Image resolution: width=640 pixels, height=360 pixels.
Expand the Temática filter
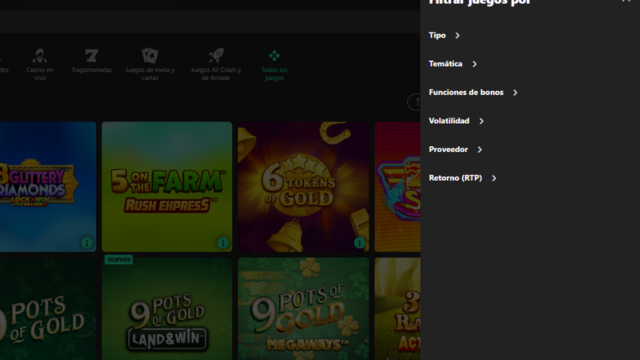pos(453,64)
